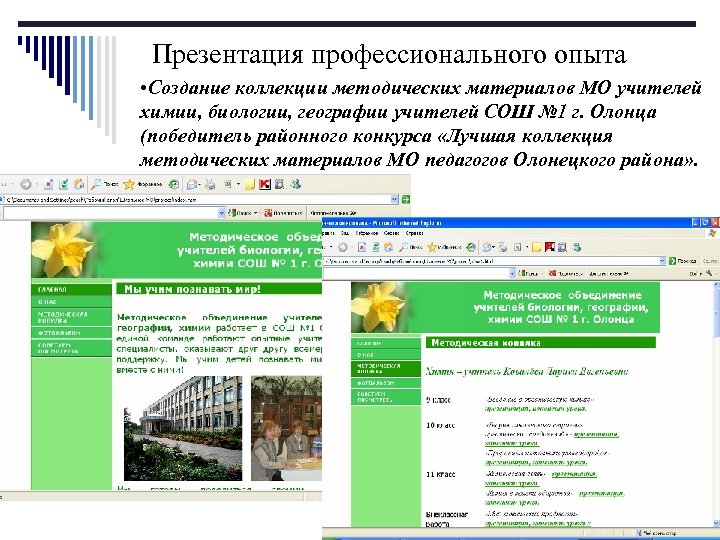Open Методическая копилка in back page sidebar
The height and width of the screenshot is (540, 720).
pos(71,317)
